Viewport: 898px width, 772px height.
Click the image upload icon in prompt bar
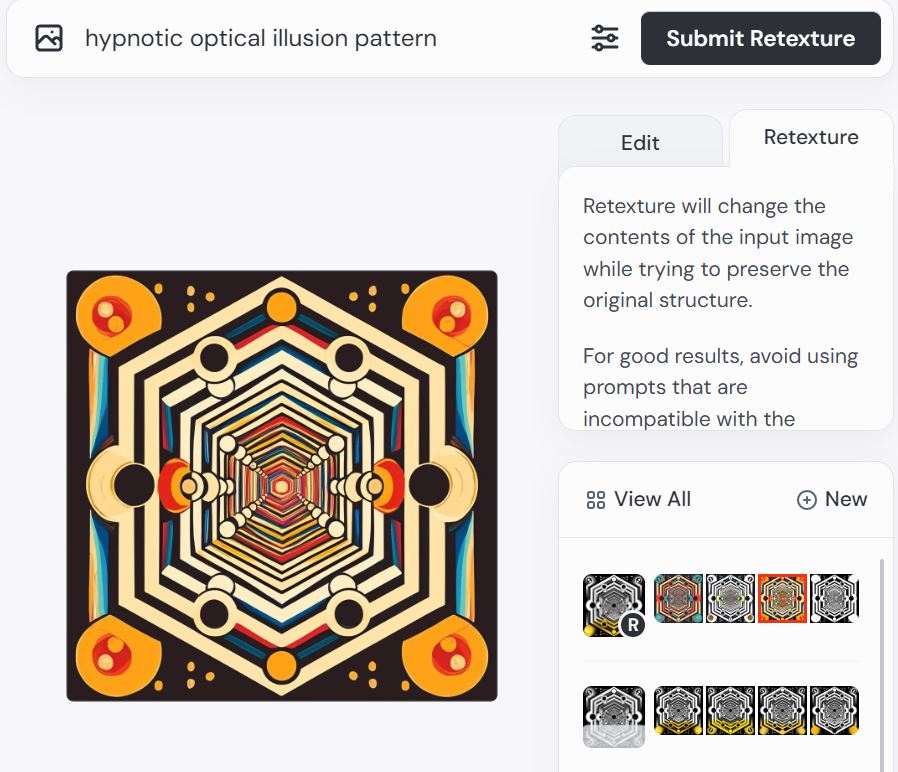49,39
